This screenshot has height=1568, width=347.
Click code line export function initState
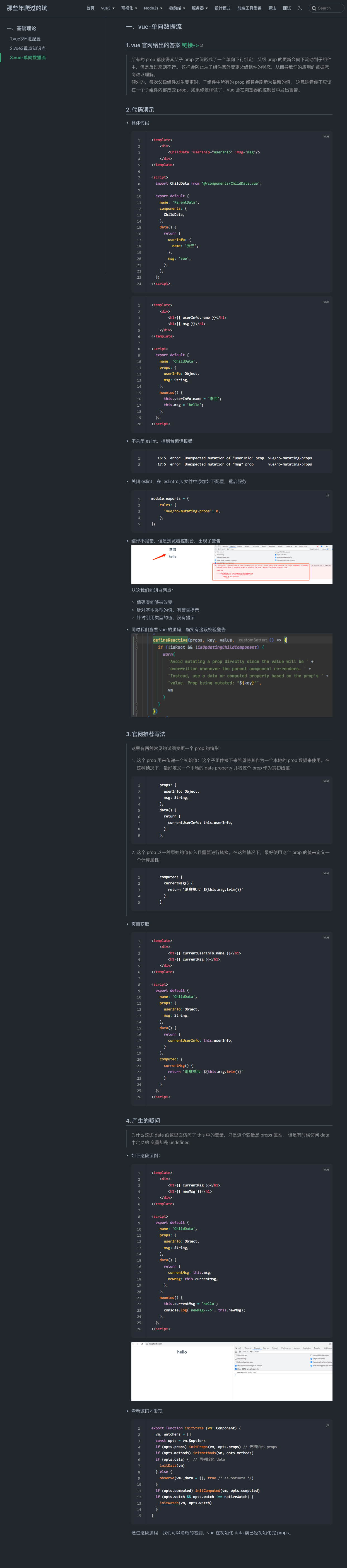click(196, 1428)
